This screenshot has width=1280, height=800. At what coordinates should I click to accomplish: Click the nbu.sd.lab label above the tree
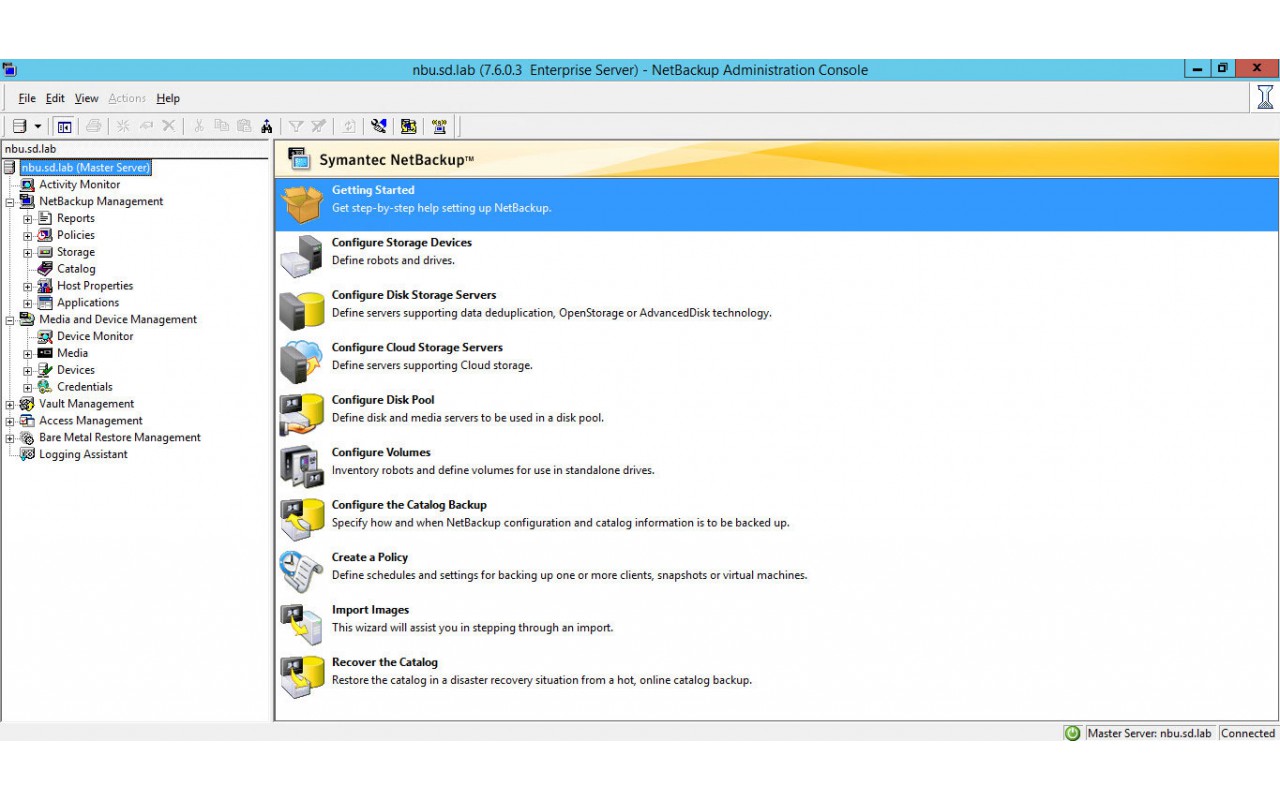tap(30, 149)
